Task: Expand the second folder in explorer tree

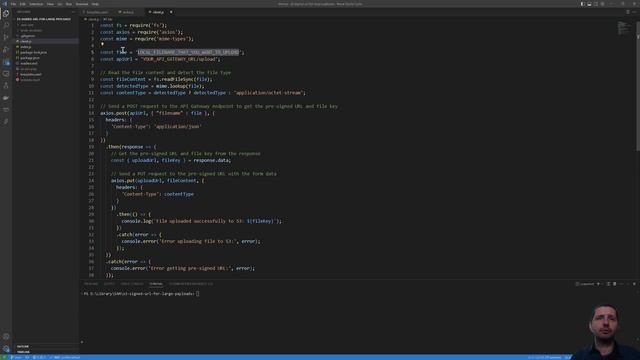Action: [45, 30]
